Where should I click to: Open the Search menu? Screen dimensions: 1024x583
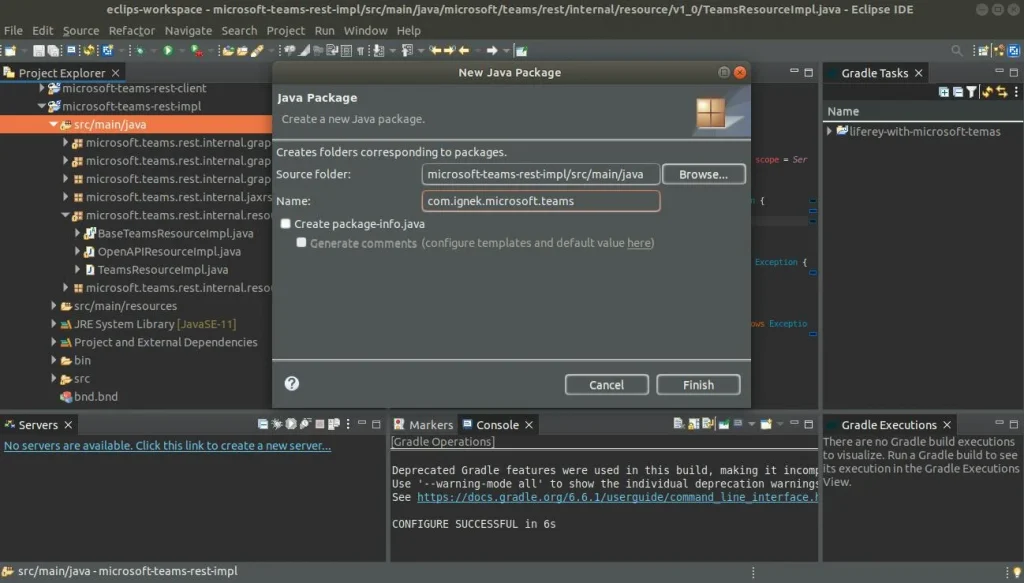coord(239,31)
